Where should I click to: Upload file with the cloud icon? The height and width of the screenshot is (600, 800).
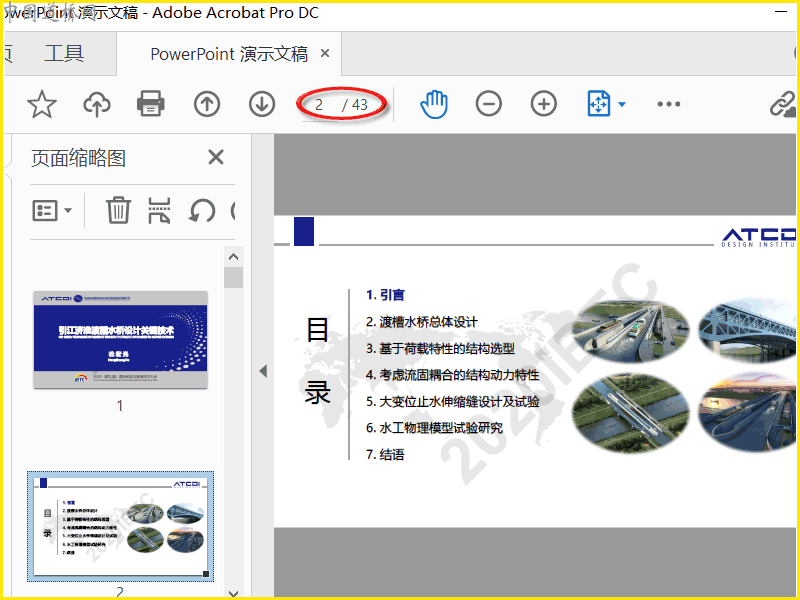tap(97, 104)
